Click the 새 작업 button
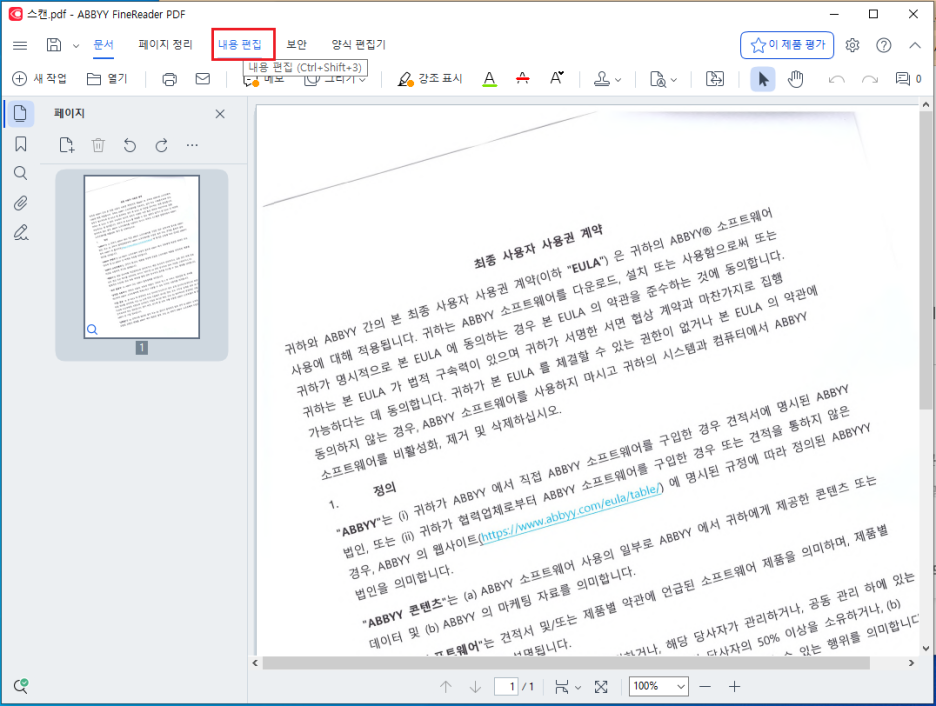The width and height of the screenshot is (936, 706). [x=40, y=79]
